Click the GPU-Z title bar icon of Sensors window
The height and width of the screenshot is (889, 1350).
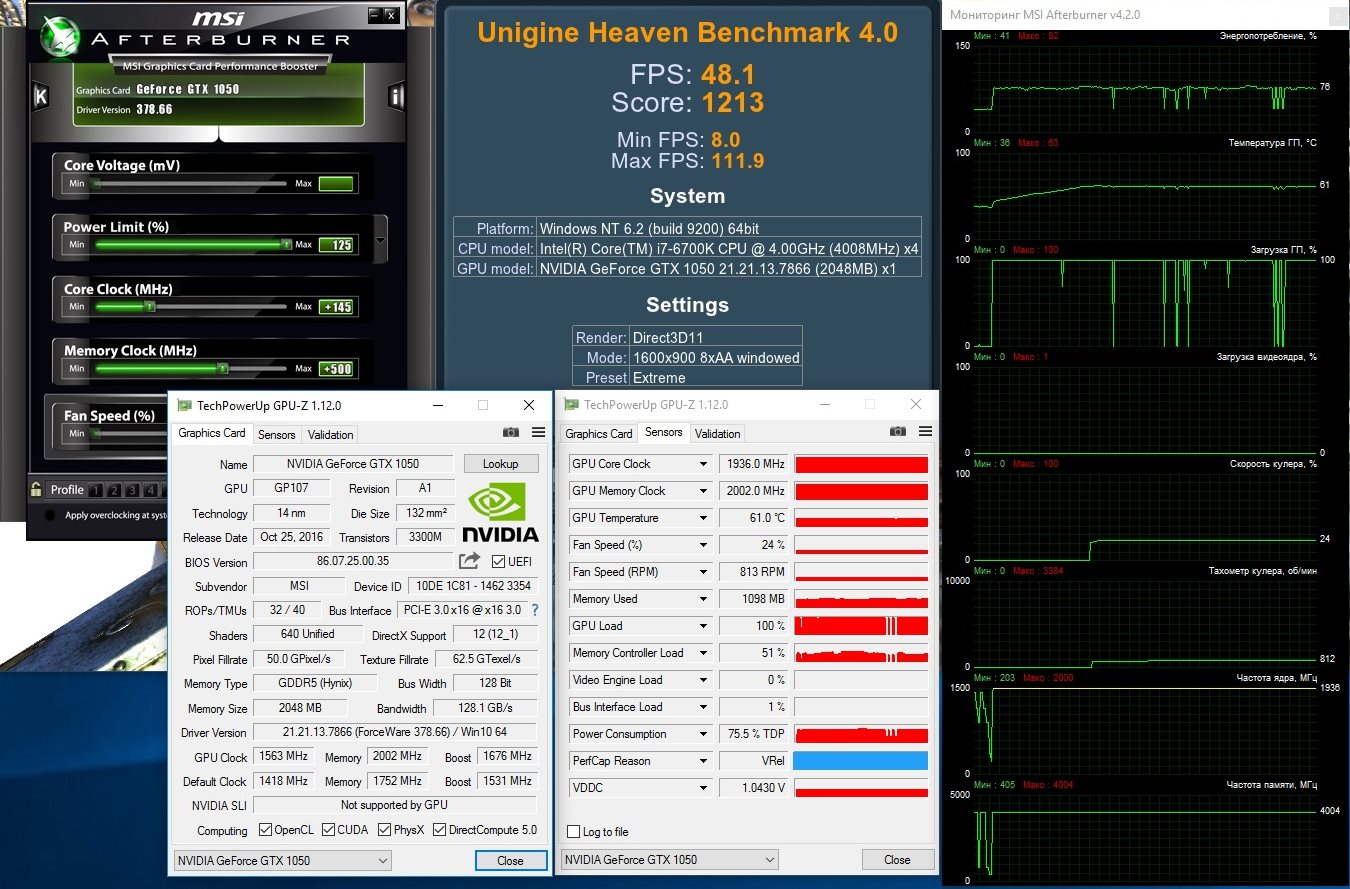(x=571, y=405)
